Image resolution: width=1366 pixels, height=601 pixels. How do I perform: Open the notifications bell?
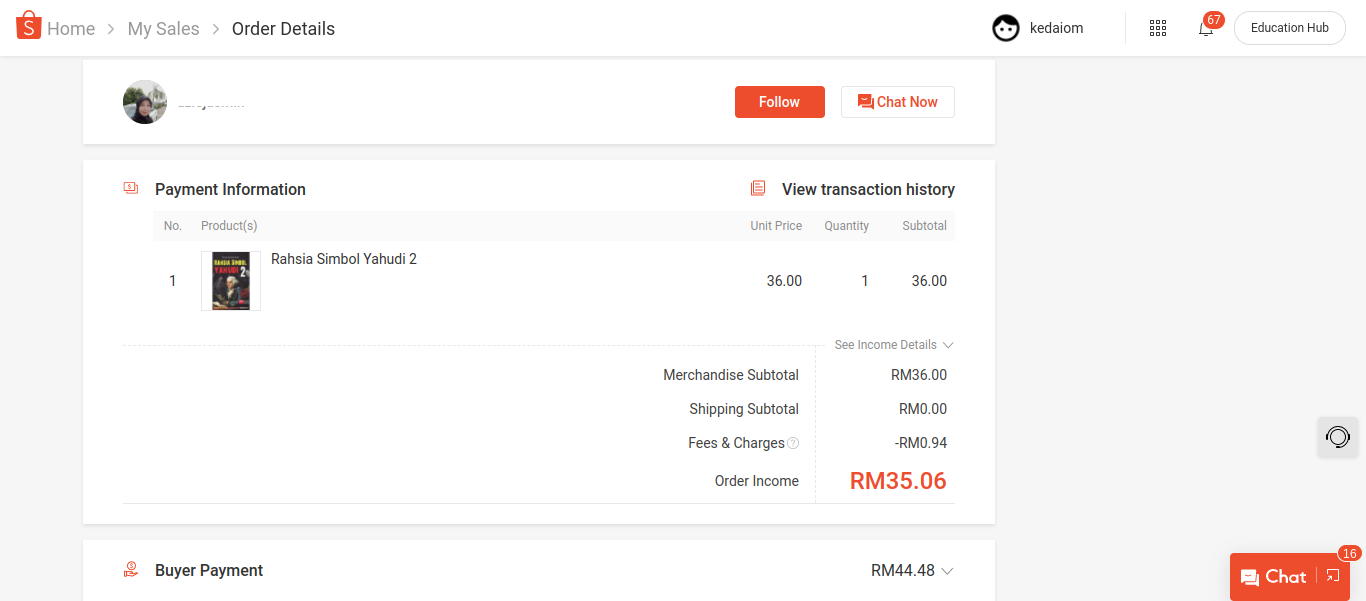point(1206,28)
